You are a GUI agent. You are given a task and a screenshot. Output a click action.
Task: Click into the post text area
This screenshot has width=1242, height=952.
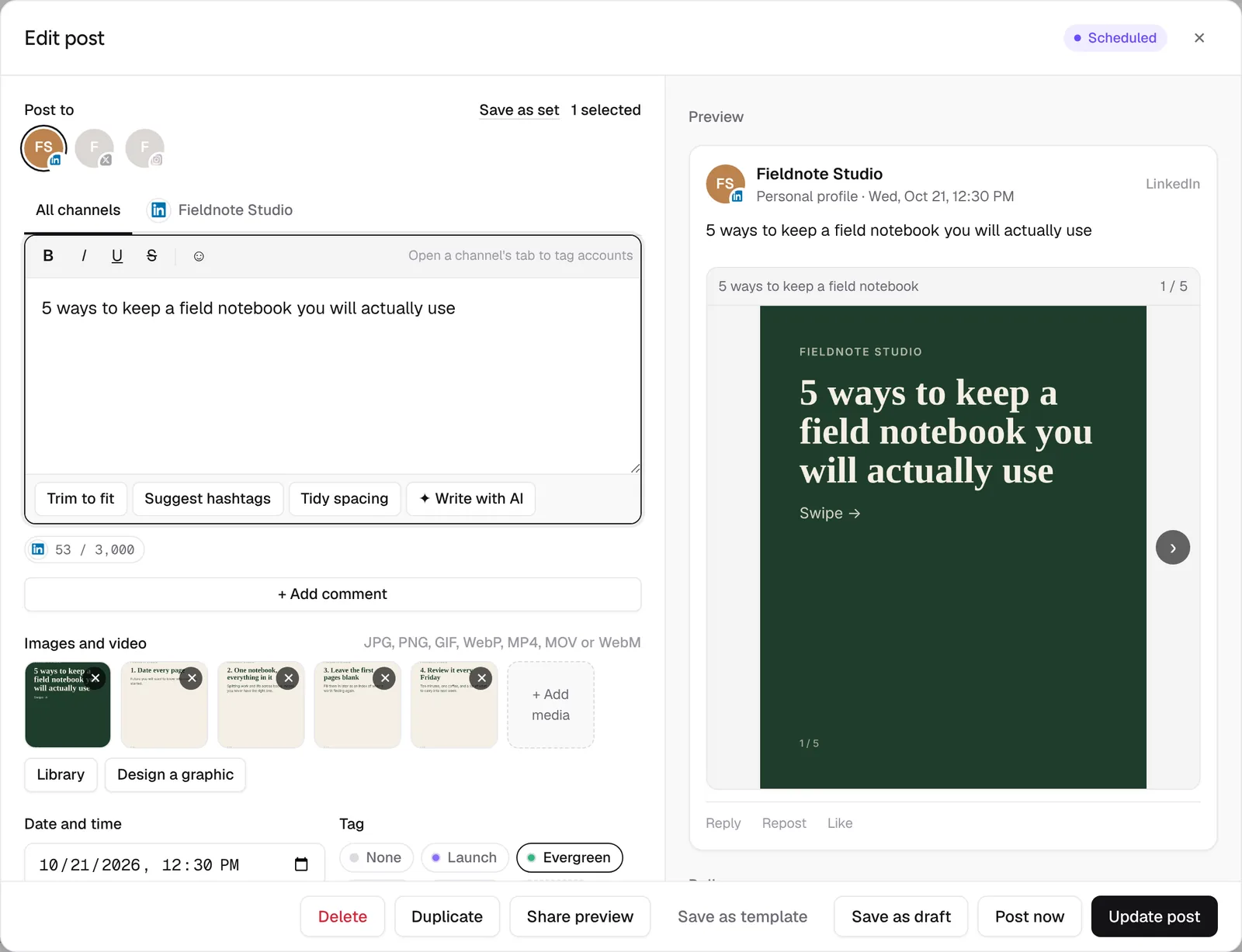point(333,376)
